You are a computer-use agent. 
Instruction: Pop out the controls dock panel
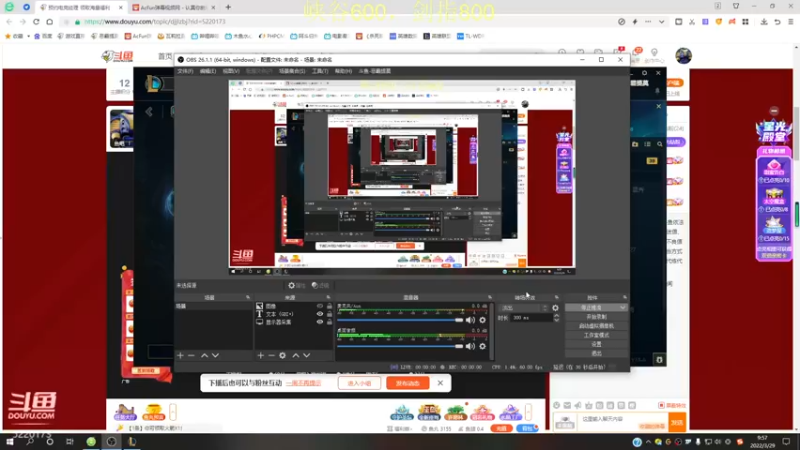(624, 297)
